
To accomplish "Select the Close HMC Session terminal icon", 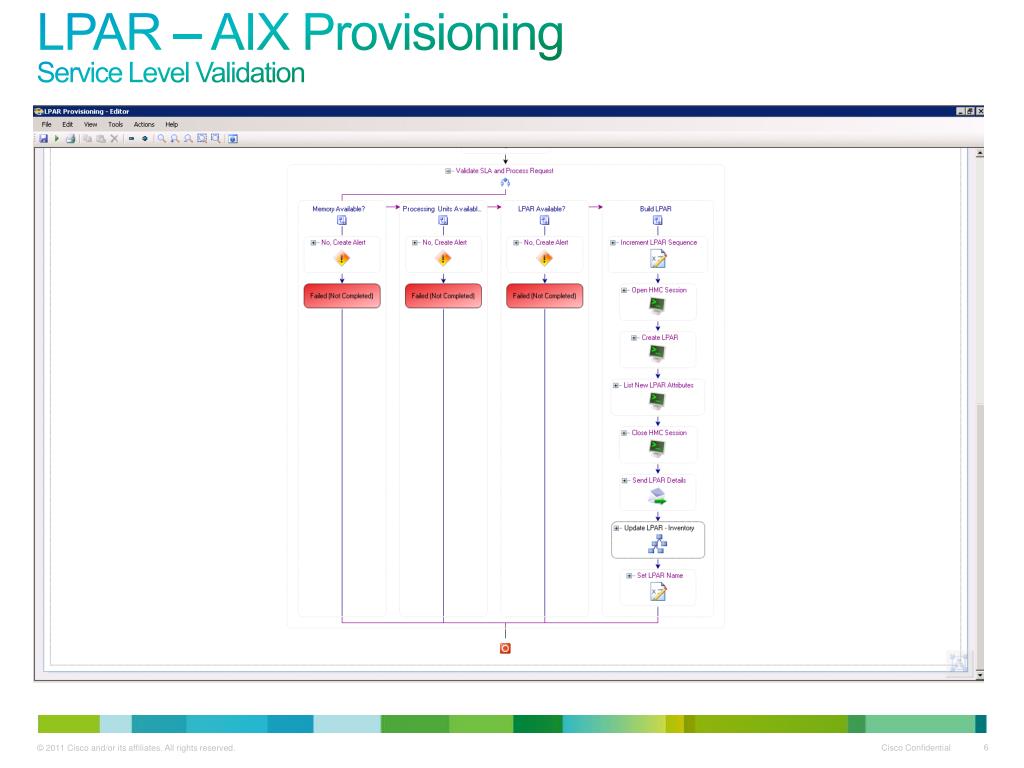I will click(x=657, y=448).
